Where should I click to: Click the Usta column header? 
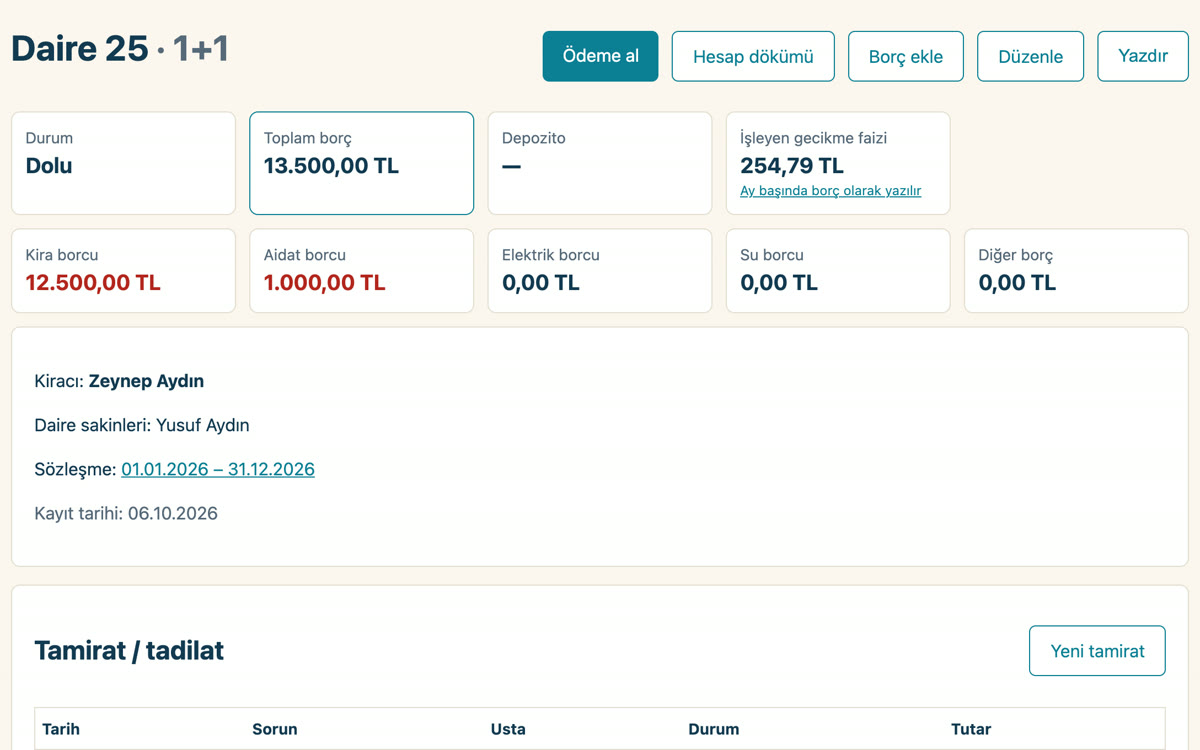coord(508,729)
